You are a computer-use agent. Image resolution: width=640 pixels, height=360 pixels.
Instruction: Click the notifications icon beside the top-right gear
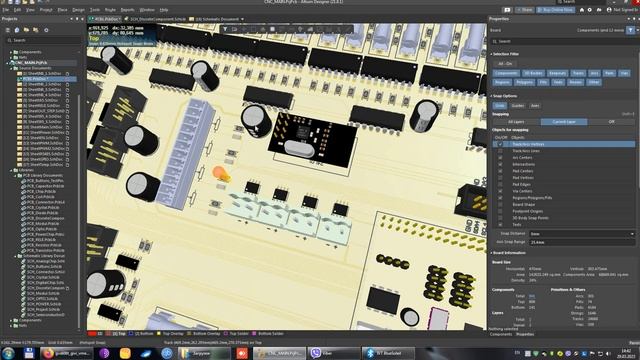point(599,10)
